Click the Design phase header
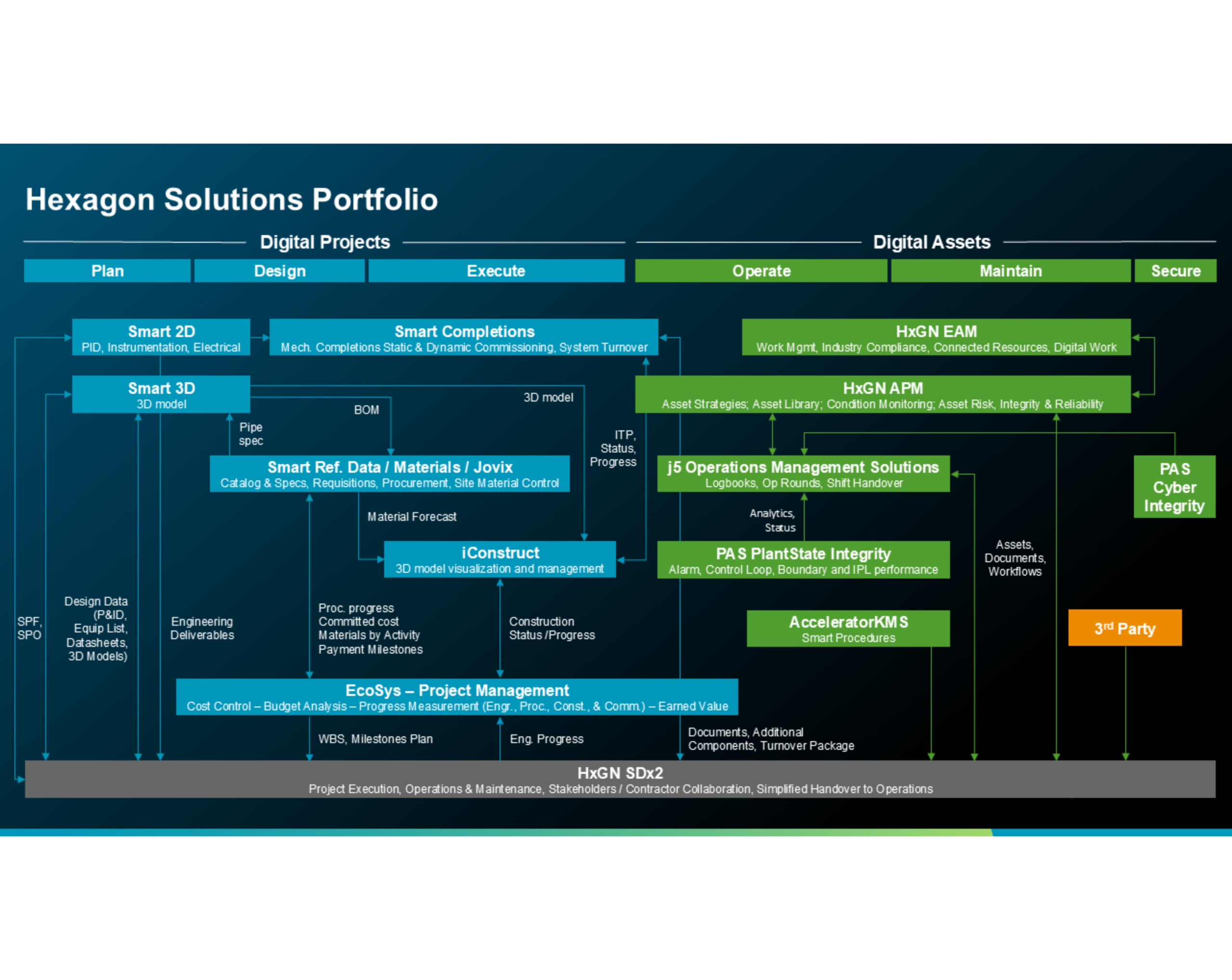Image resolution: width=1232 pixels, height=980 pixels. 280,271
